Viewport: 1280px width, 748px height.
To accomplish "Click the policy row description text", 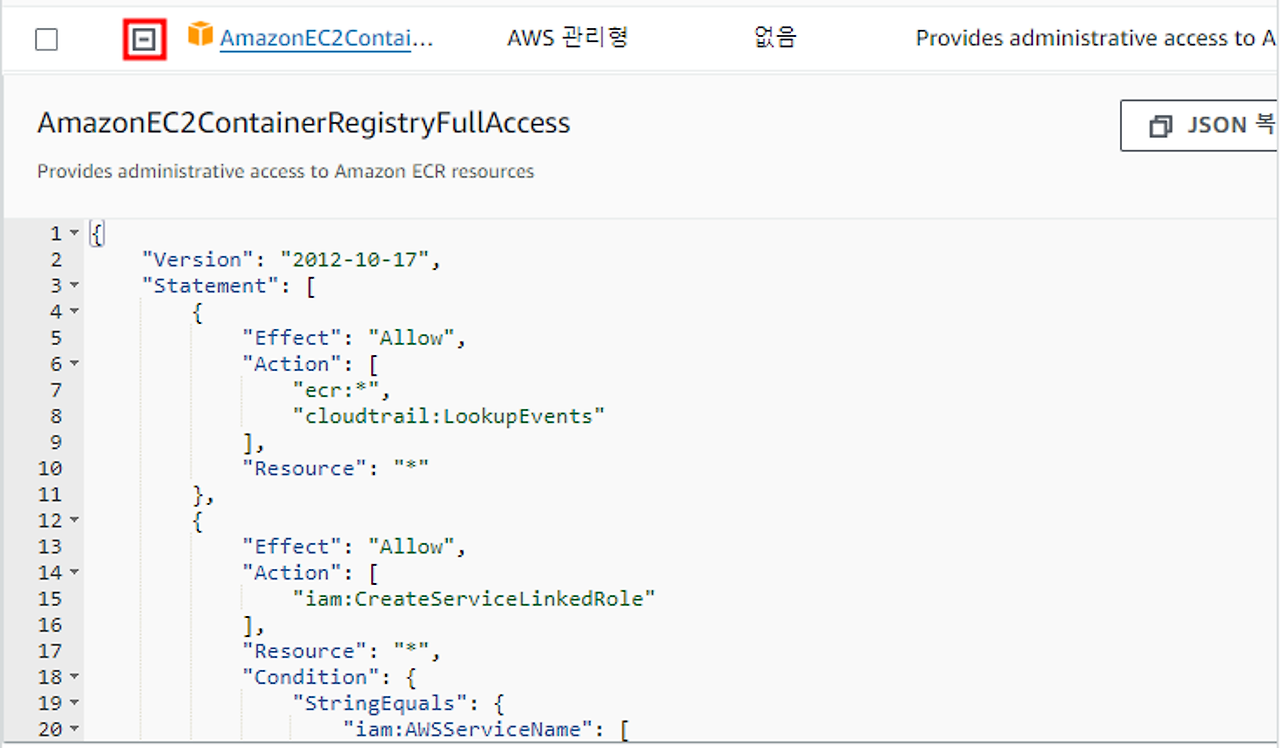I will (1096, 38).
